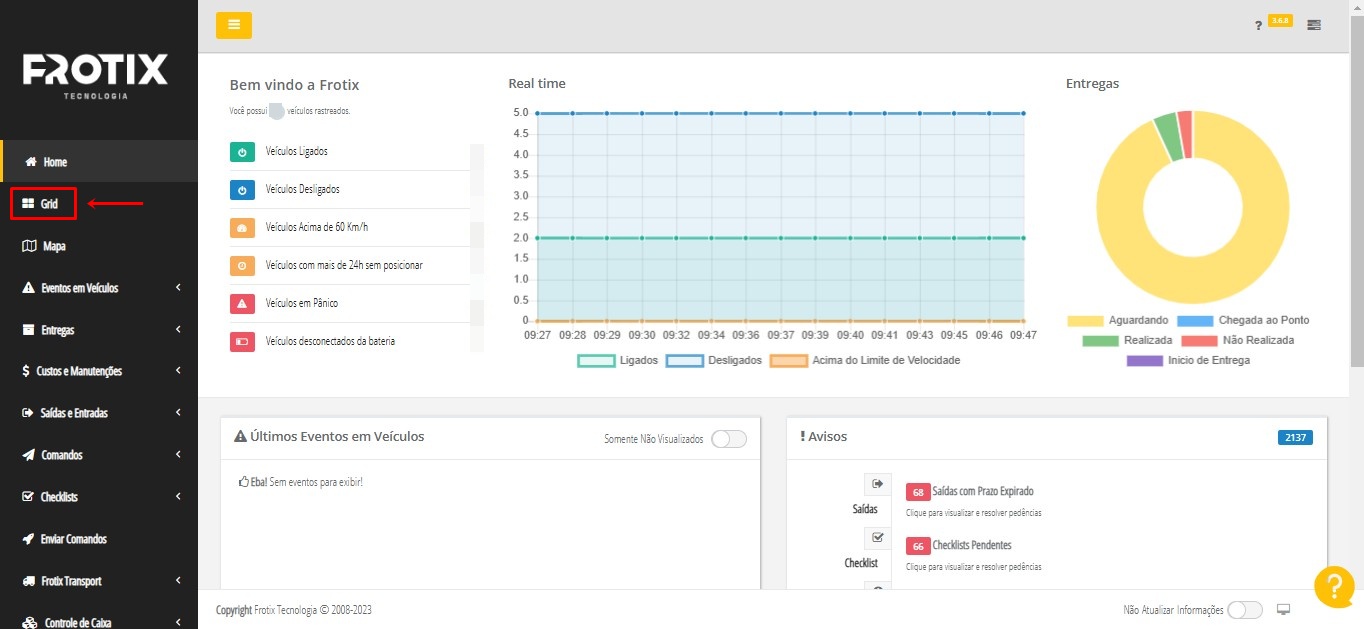Toggle the Não Atualizar Informações switch
The width and height of the screenshot is (1364, 629).
point(1244,610)
